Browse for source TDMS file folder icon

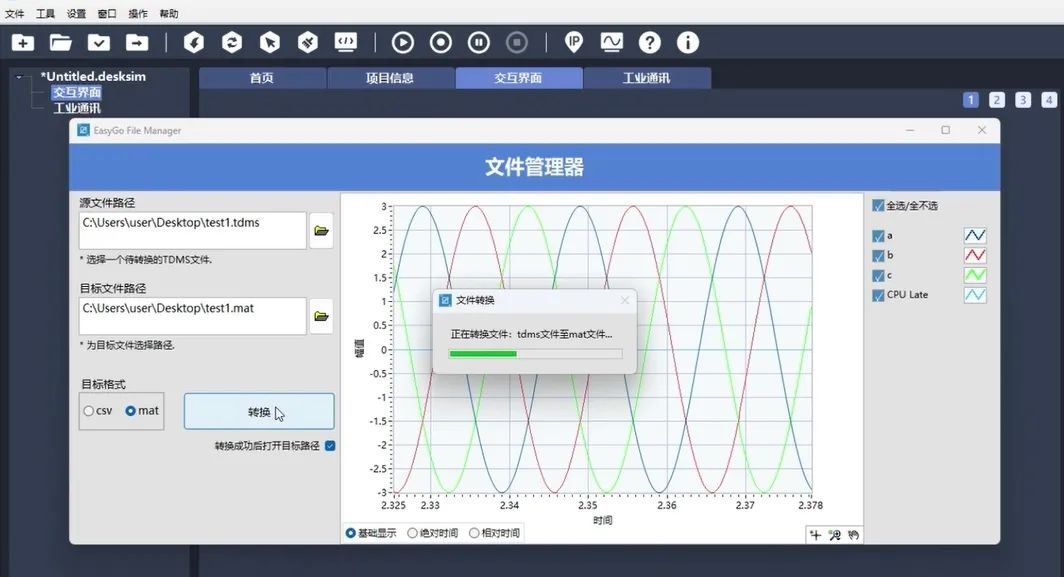[322, 231]
